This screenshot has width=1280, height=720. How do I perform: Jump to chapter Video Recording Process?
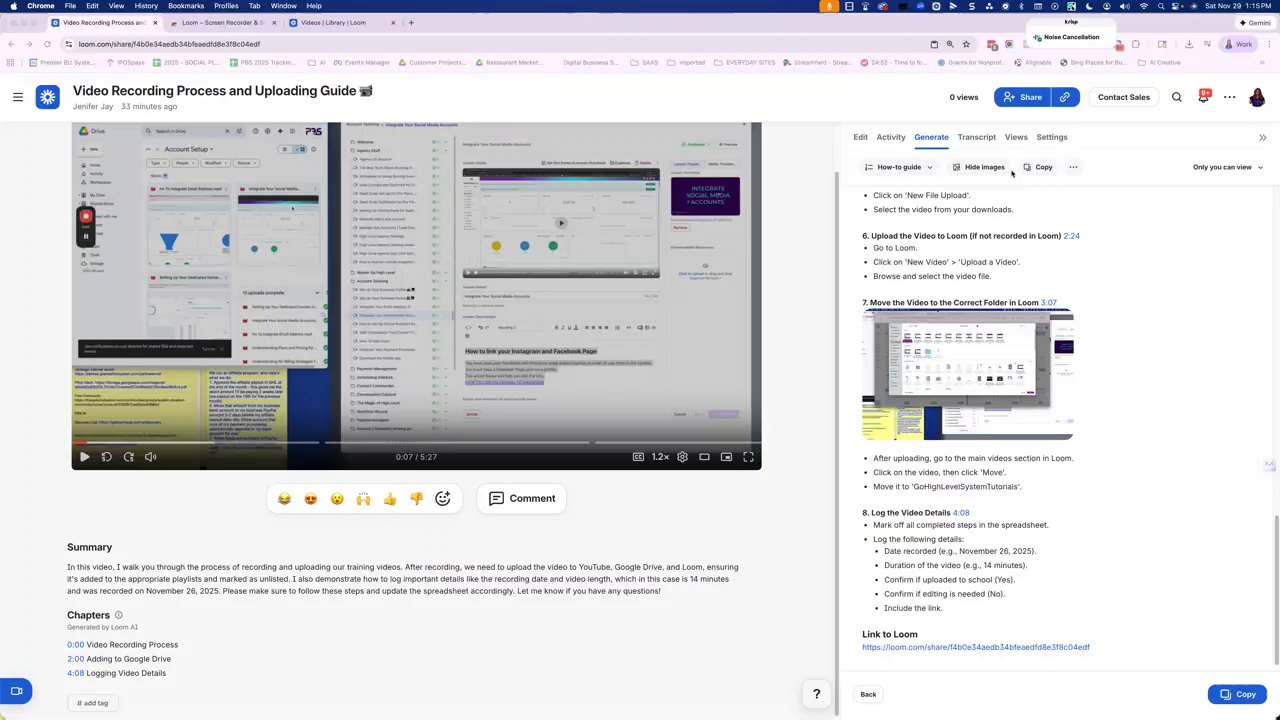click(x=122, y=645)
